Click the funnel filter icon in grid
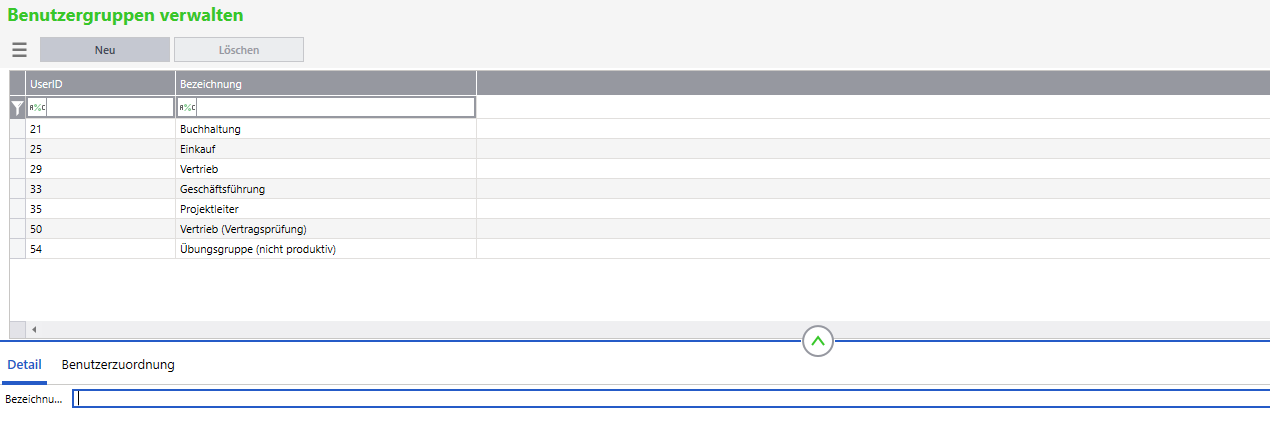Viewport: 1270px width, 422px height. 17,108
